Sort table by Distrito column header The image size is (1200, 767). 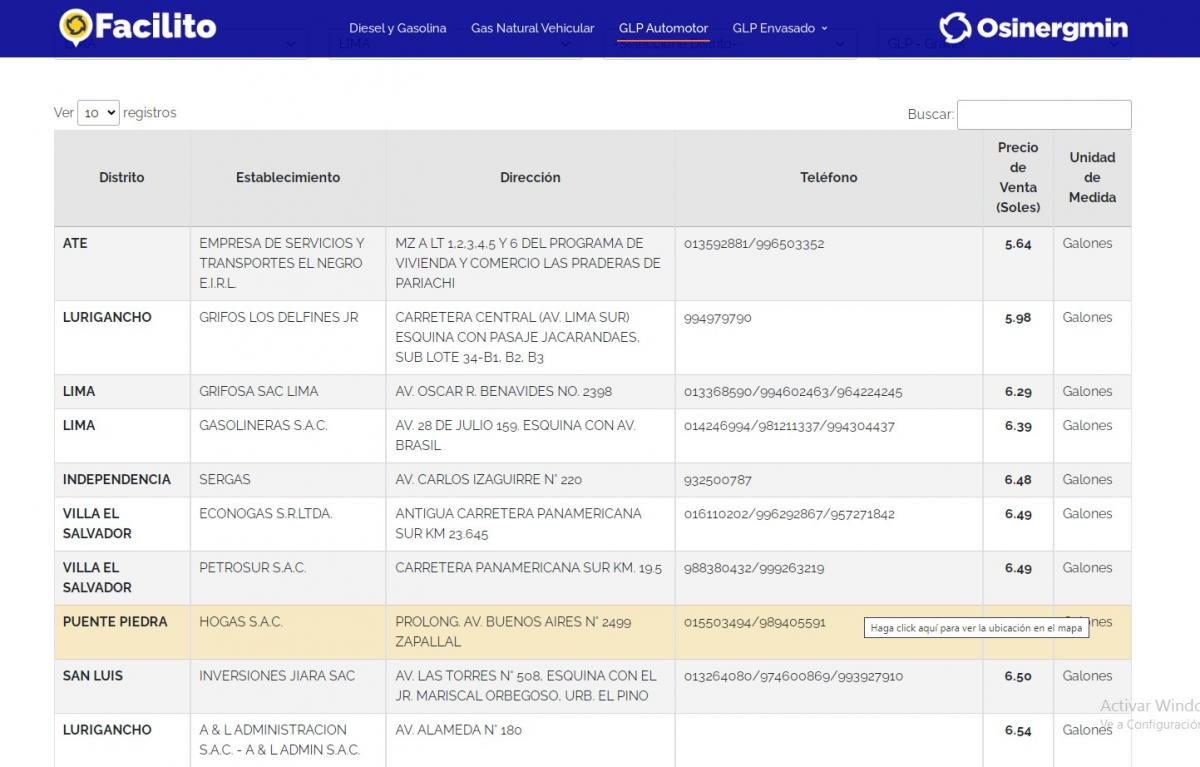click(x=122, y=178)
